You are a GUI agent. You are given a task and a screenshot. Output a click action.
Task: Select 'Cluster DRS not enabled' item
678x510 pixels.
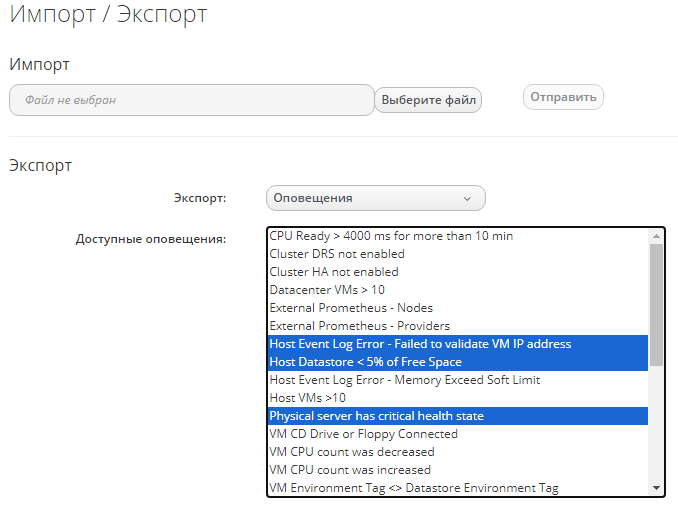337,254
